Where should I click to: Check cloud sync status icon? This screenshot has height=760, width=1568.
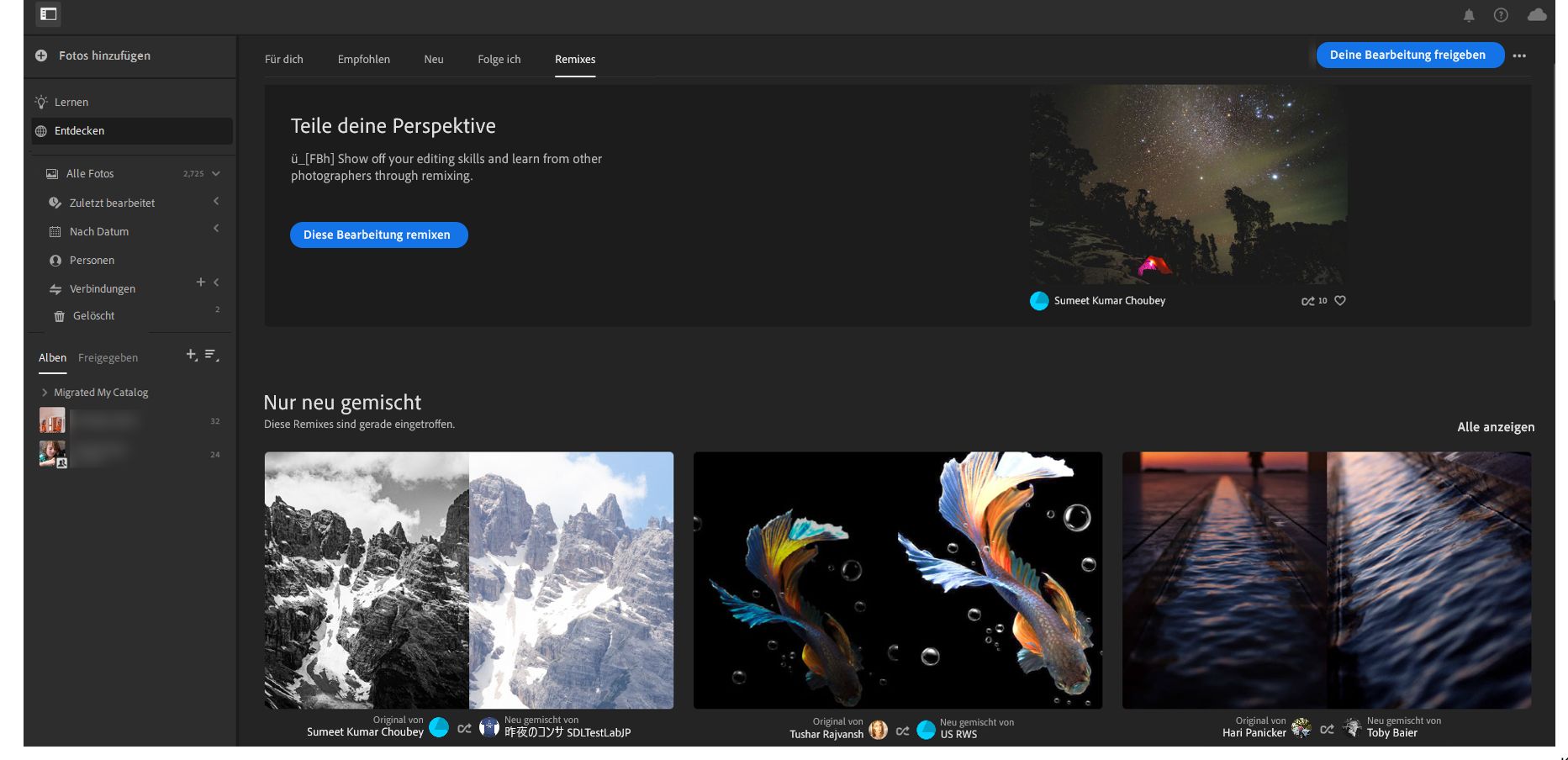(x=1537, y=15)
